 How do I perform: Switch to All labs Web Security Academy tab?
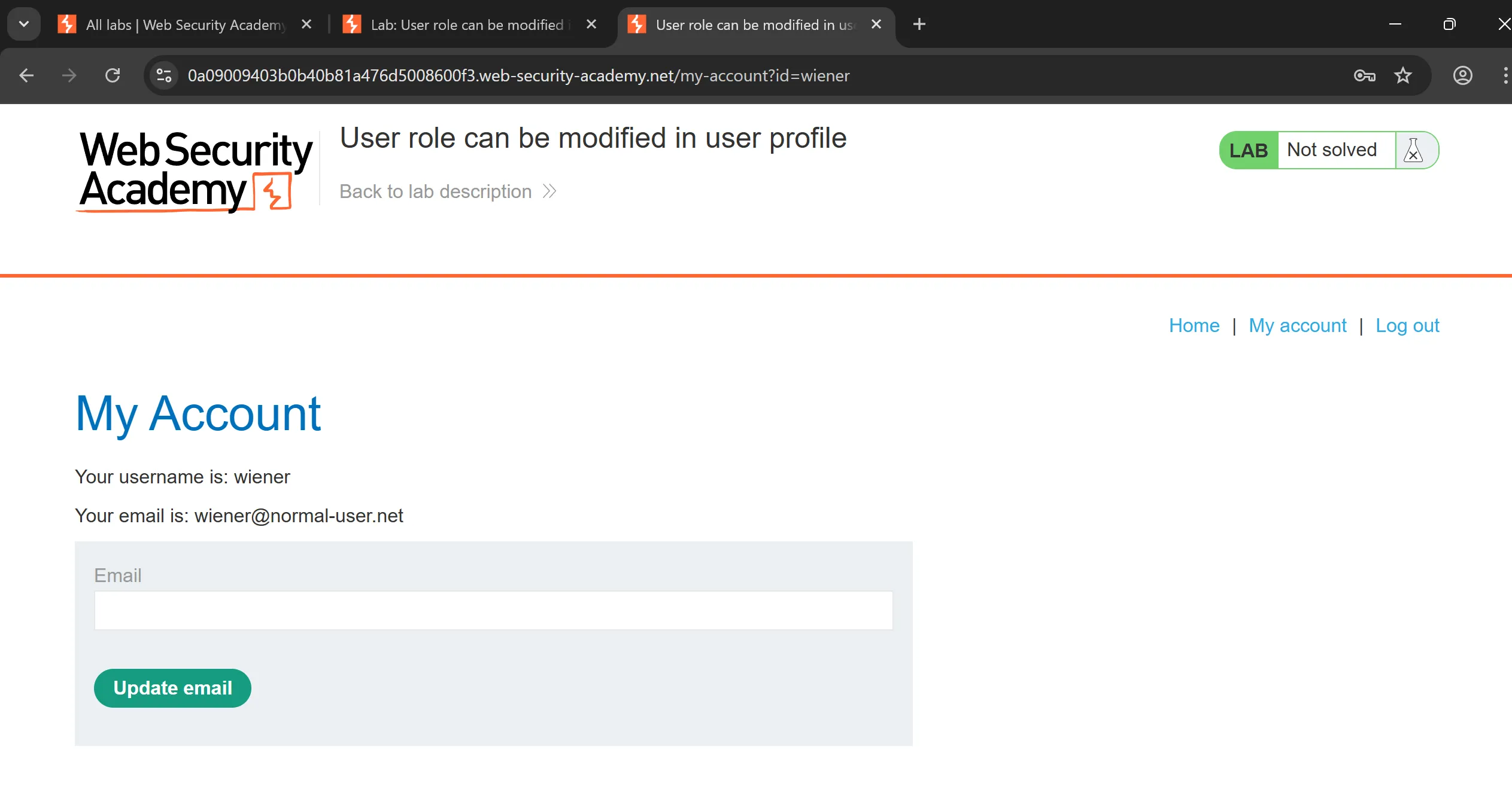point(180,25)
